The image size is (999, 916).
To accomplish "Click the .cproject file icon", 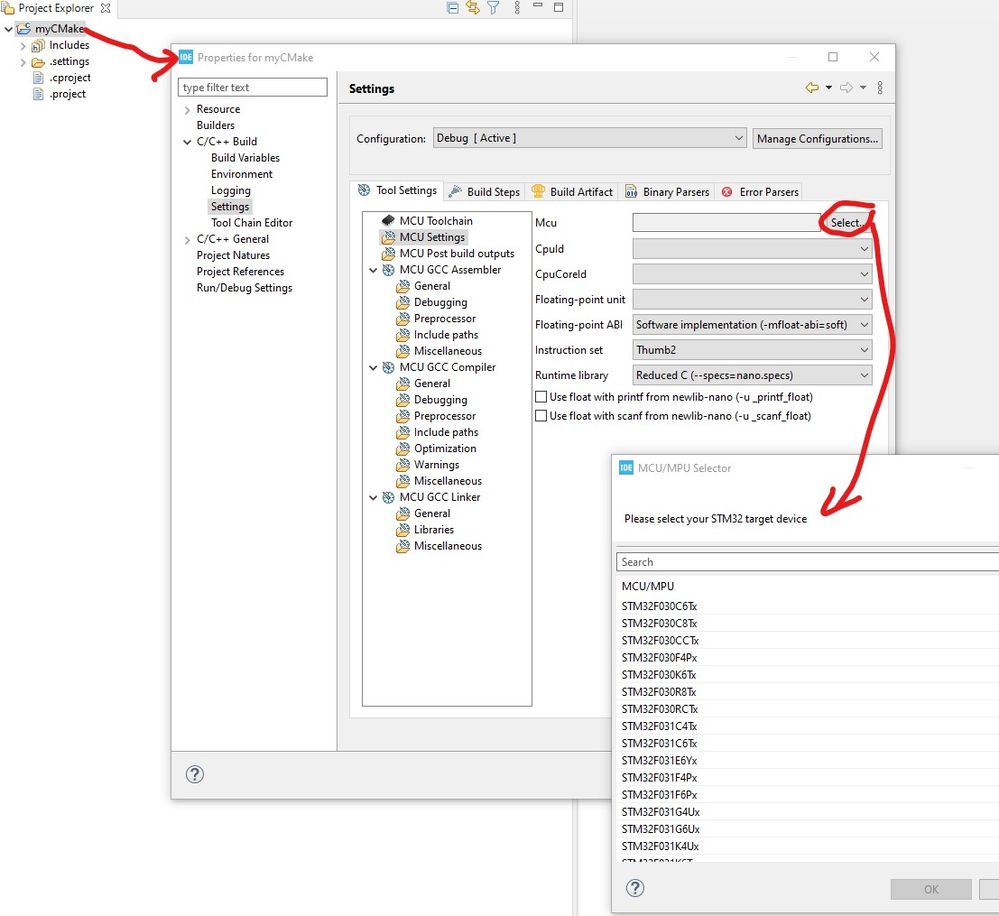I will [x=38, y=78].
